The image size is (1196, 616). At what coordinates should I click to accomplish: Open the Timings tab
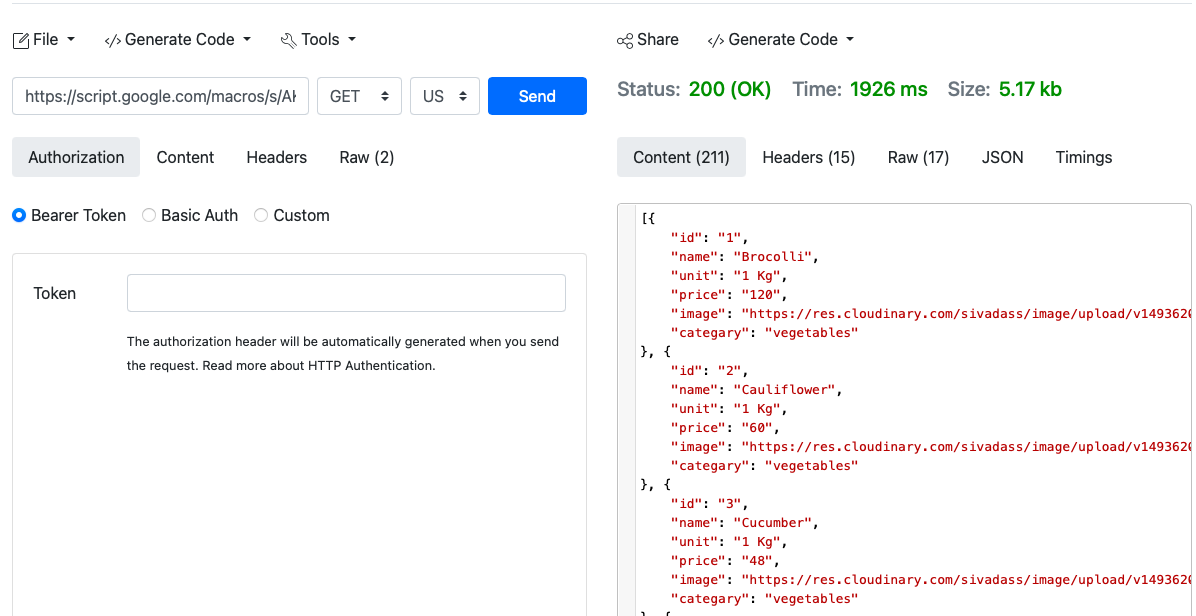[1084, 157]
